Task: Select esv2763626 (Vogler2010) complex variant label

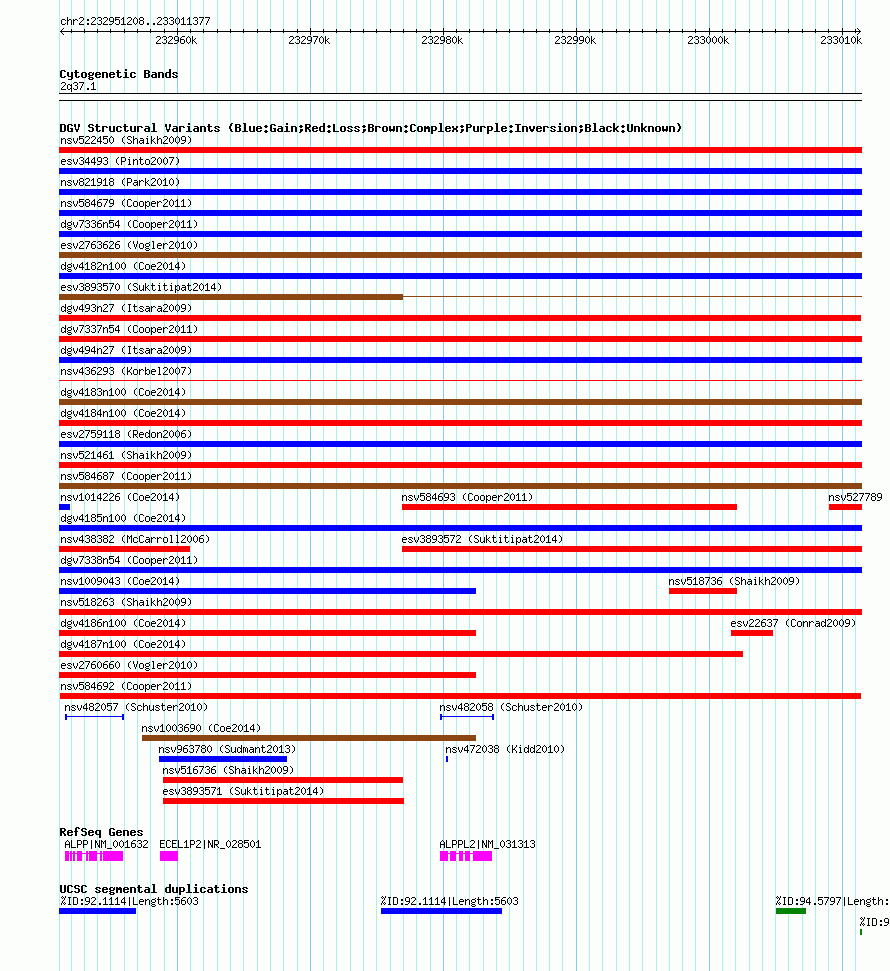Action: (129, 246)
